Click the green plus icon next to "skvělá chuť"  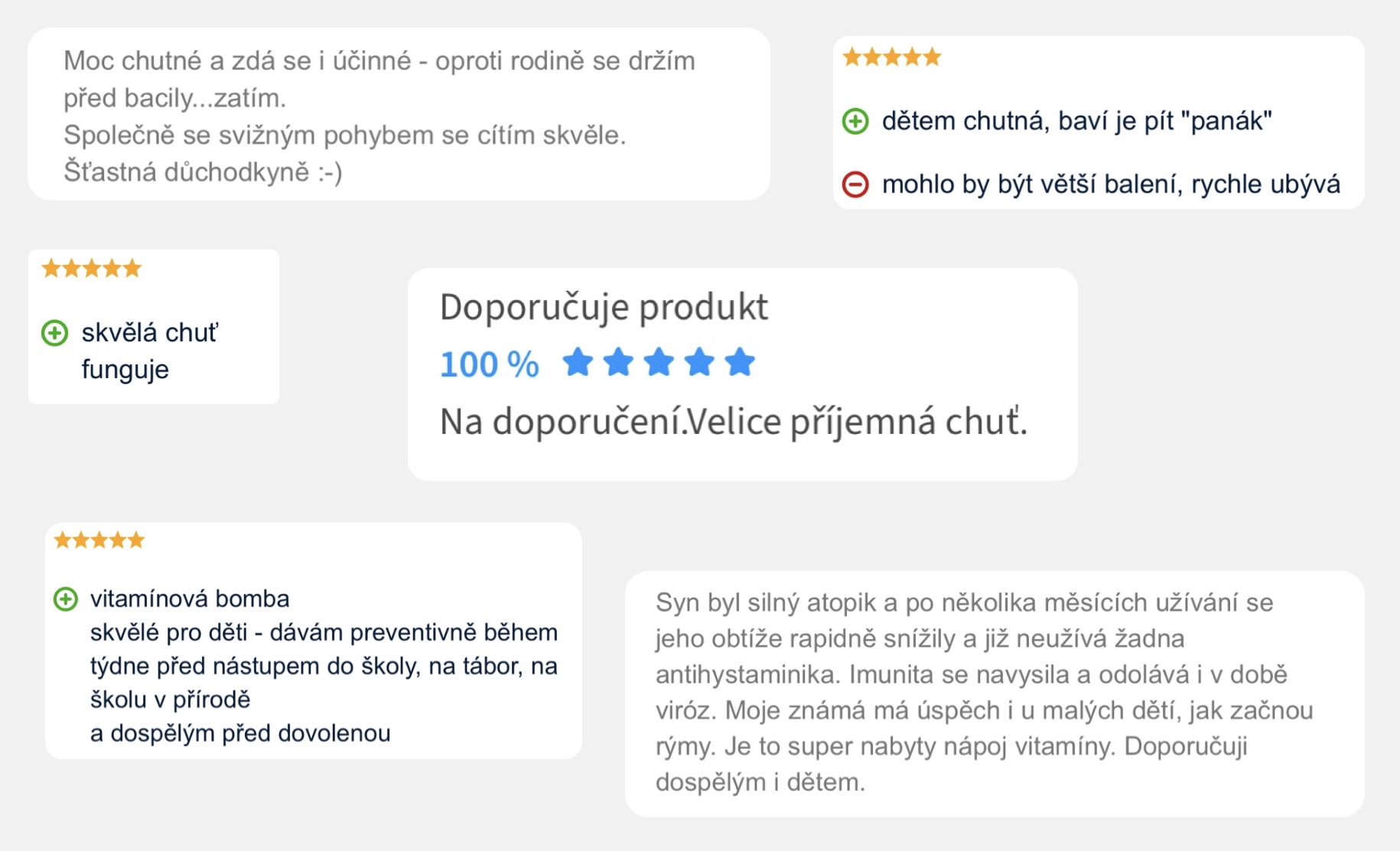point(54,333)
